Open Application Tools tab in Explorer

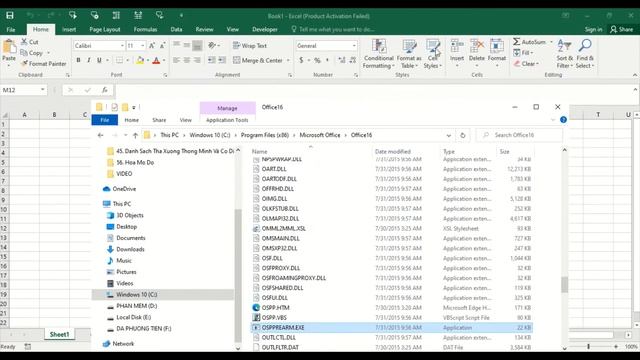pyautogui.click(x=227, y=120)
